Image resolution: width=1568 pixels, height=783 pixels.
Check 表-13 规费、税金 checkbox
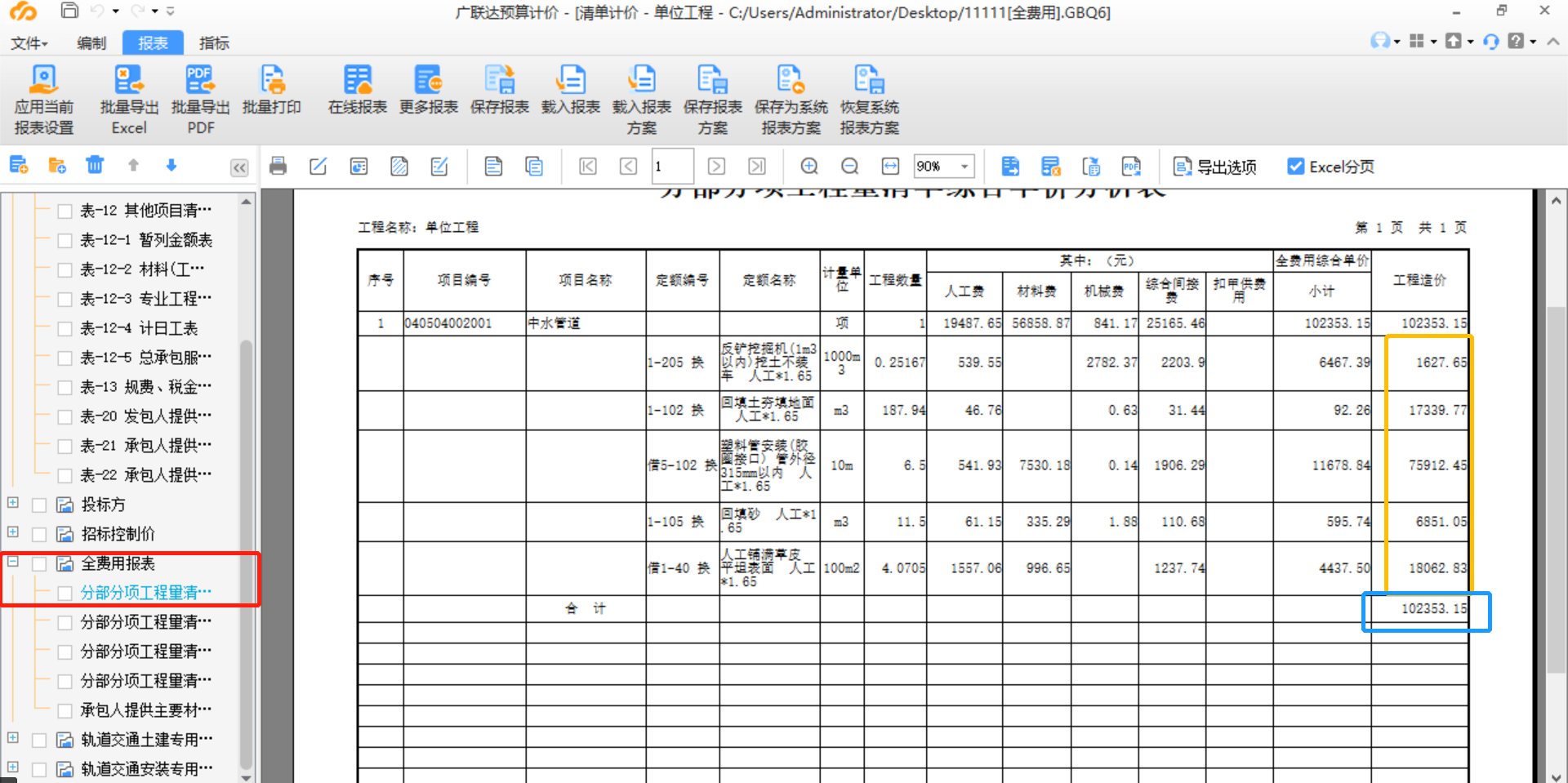tap(65, 387)
